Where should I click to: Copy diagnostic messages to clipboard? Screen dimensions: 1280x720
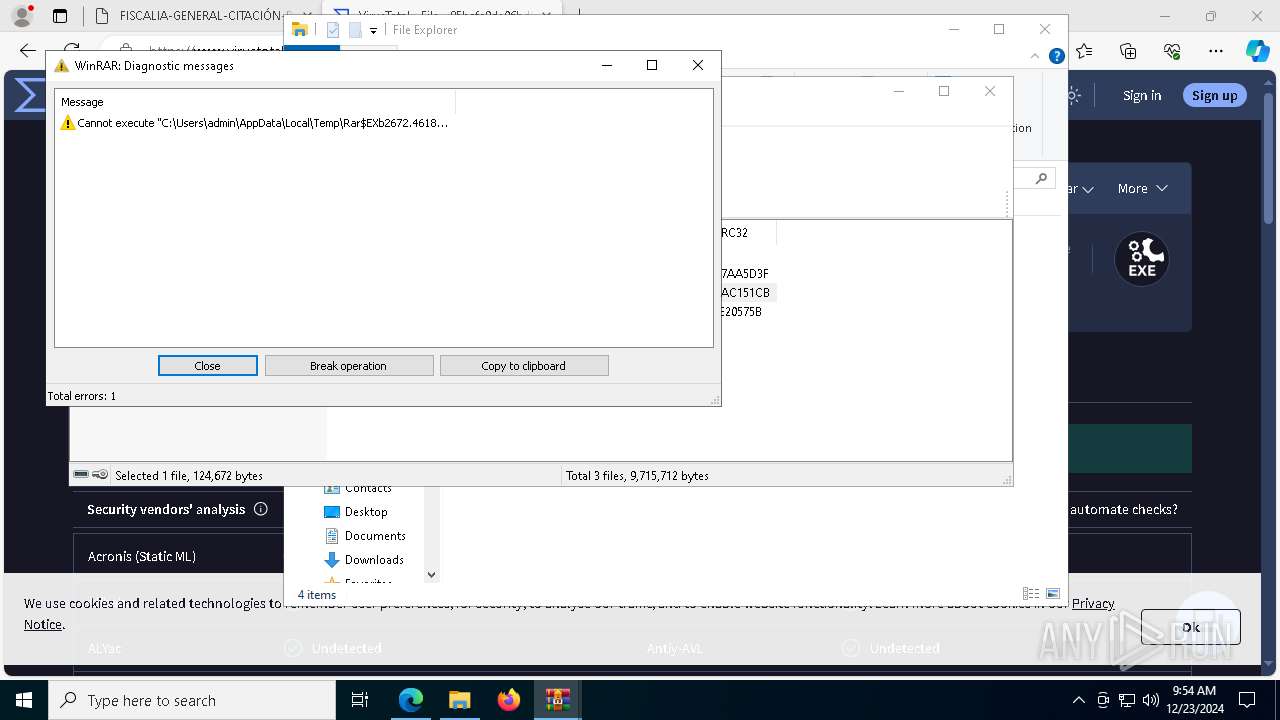point(523,366)
